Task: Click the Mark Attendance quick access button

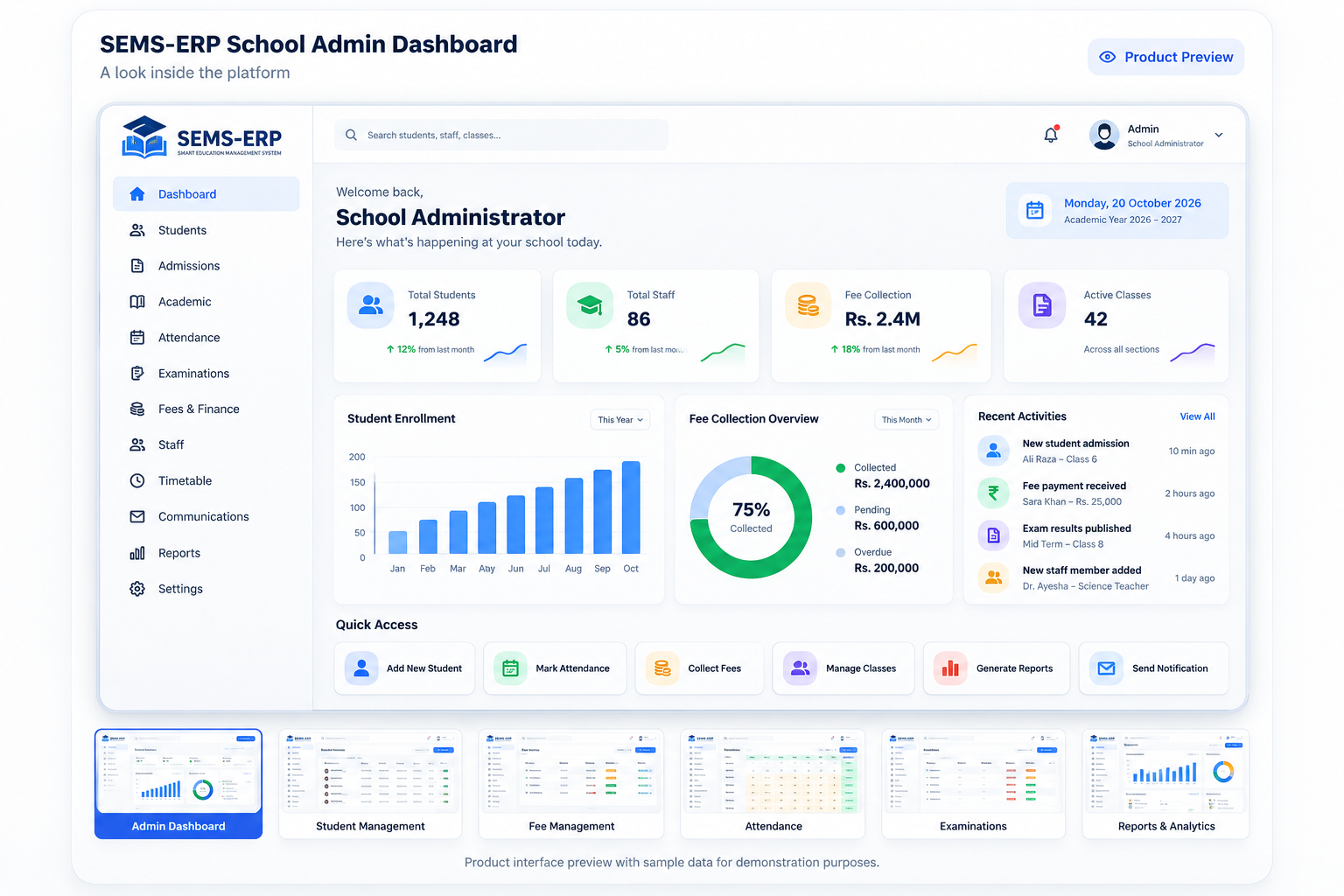Action: (x=555, y=668)
